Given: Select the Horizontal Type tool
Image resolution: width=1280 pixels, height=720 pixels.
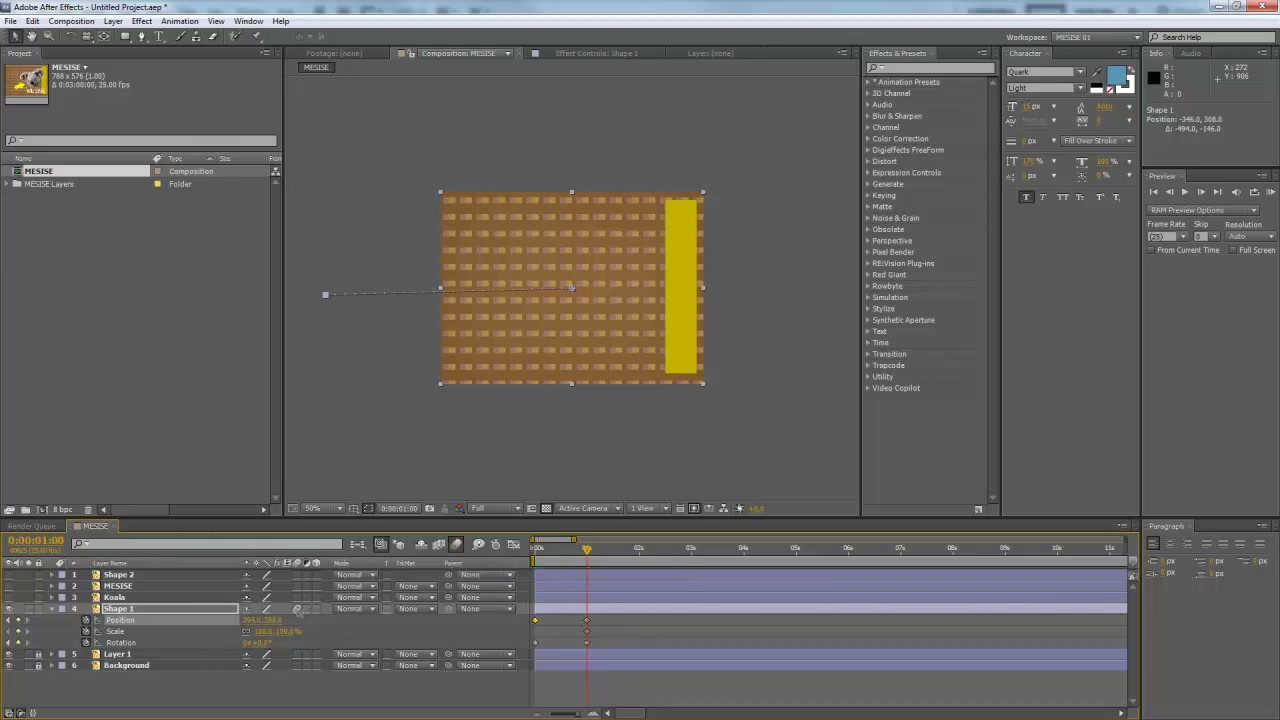Looking at the screenshot, I should tap(158, 36).
